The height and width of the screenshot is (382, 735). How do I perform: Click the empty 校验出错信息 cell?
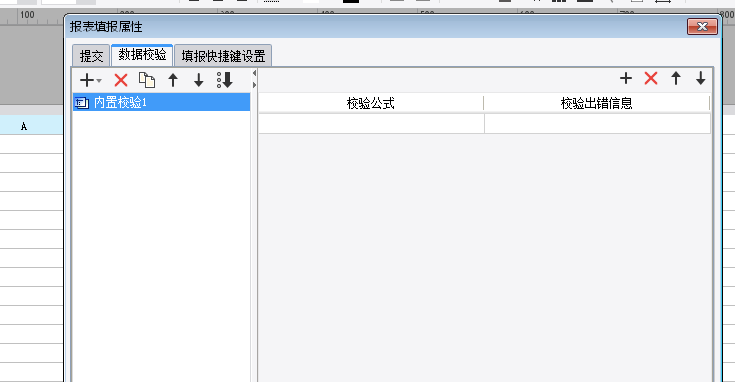tap(598, 124)
